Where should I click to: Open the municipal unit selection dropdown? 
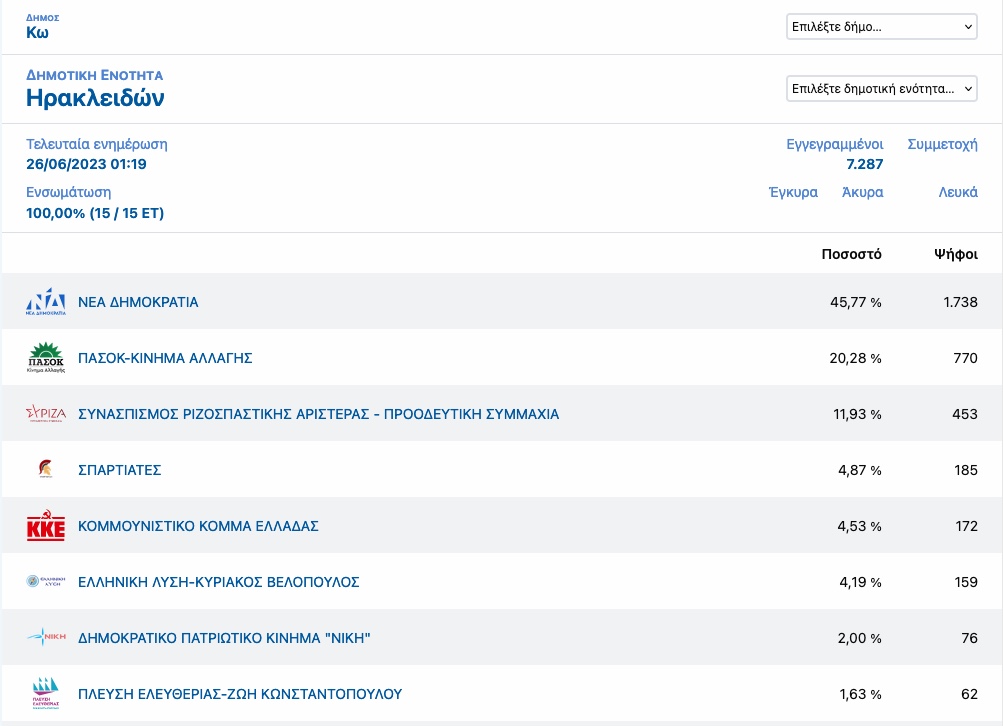[881, 88]
